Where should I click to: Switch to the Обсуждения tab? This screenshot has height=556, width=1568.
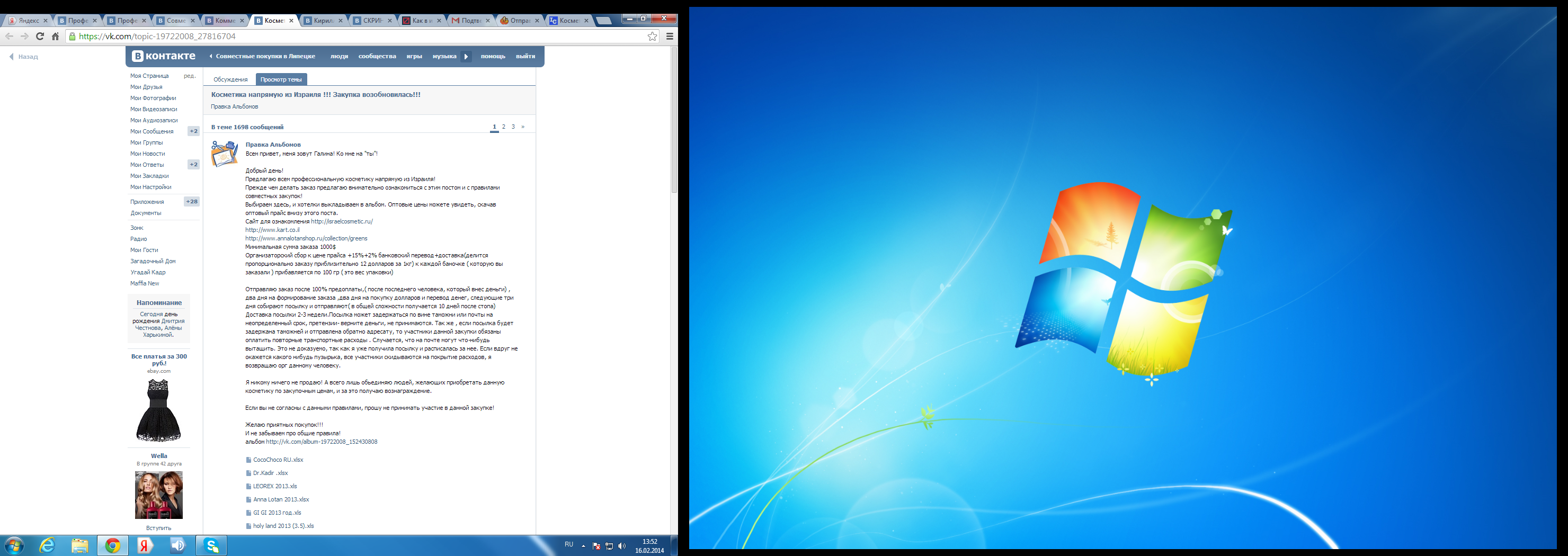click(230, 79)
